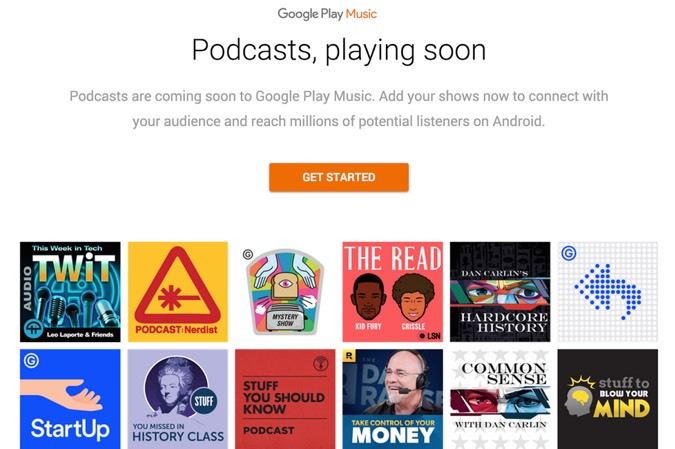Choose the Take Control of Your Money cover
675x449 pixels.
[393, 399]
